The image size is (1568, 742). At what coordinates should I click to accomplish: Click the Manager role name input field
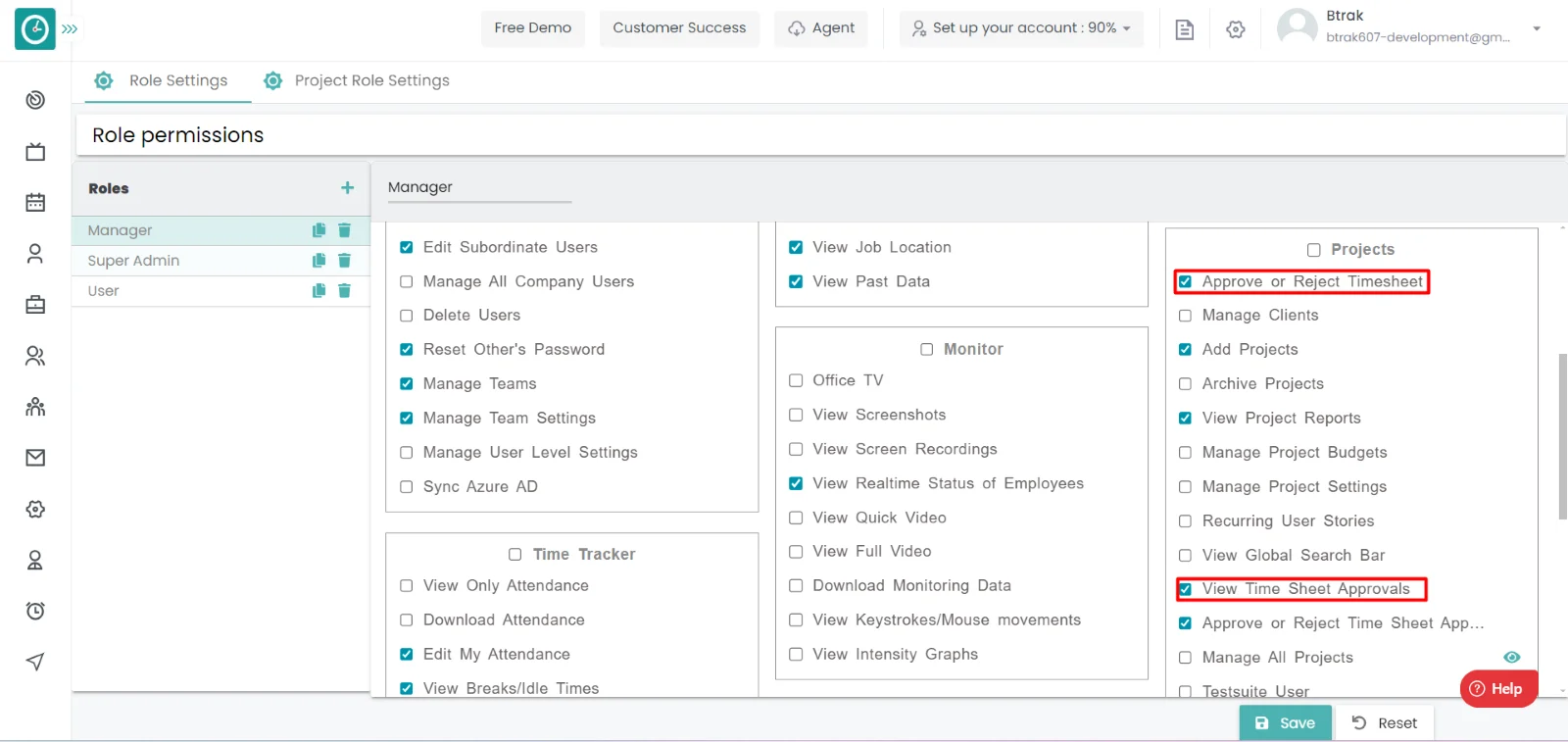tap(478, 187)
